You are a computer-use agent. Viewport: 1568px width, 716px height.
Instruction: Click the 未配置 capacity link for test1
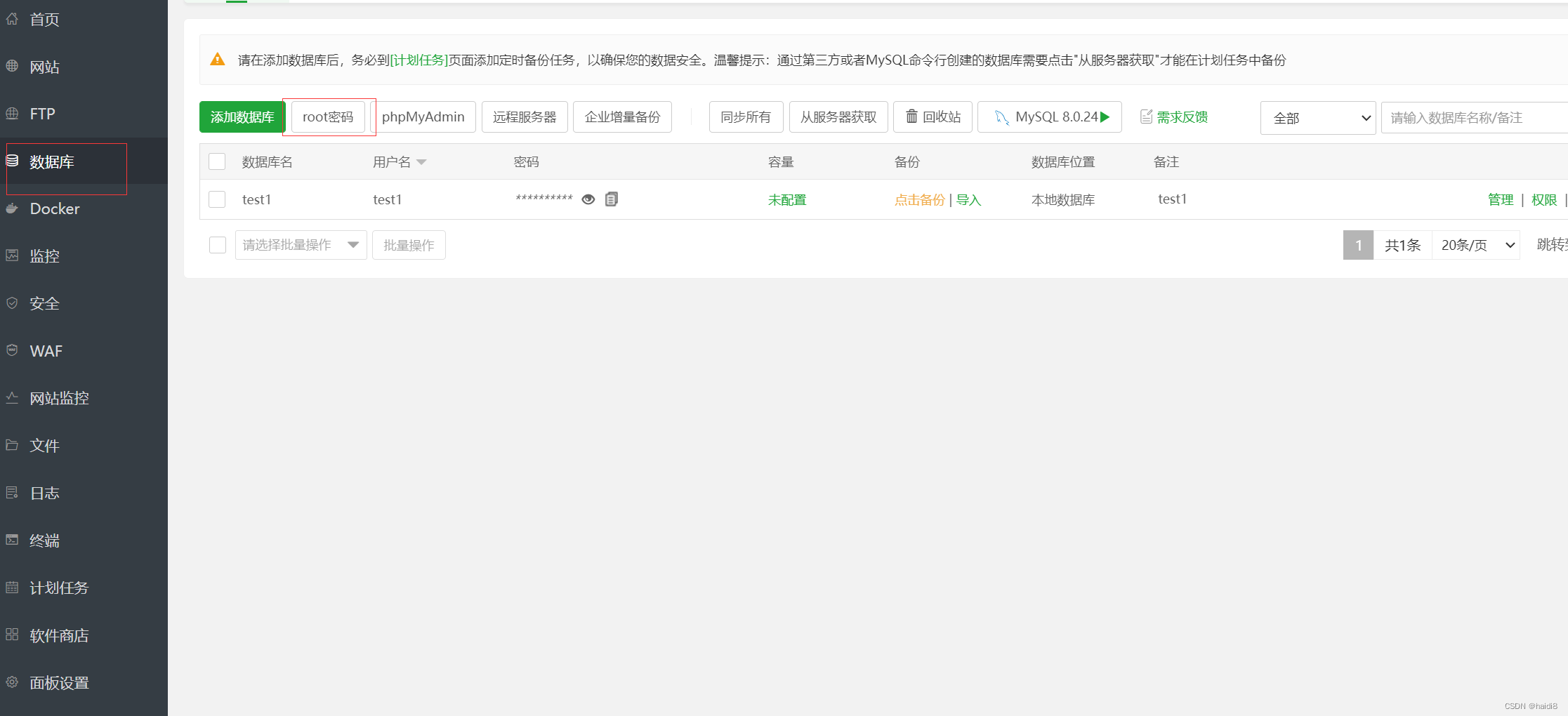(787, 200)
